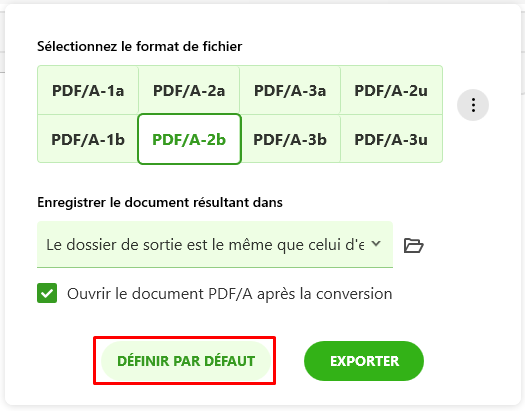Click 'Enregistrer le document résultant dans' label
Viewport: 525px width, 411px height.
coord(160,202)
